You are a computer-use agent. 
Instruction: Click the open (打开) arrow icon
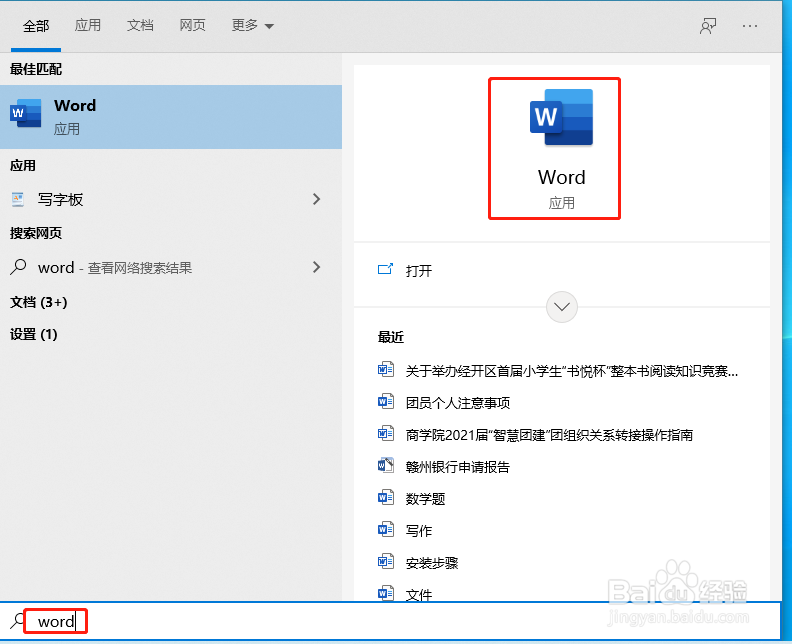pyautogui.click(x=385, y=269)
